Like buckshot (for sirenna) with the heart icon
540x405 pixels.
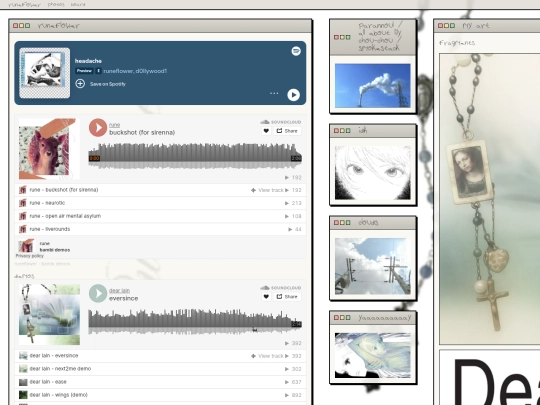click(x=266, y=131)
